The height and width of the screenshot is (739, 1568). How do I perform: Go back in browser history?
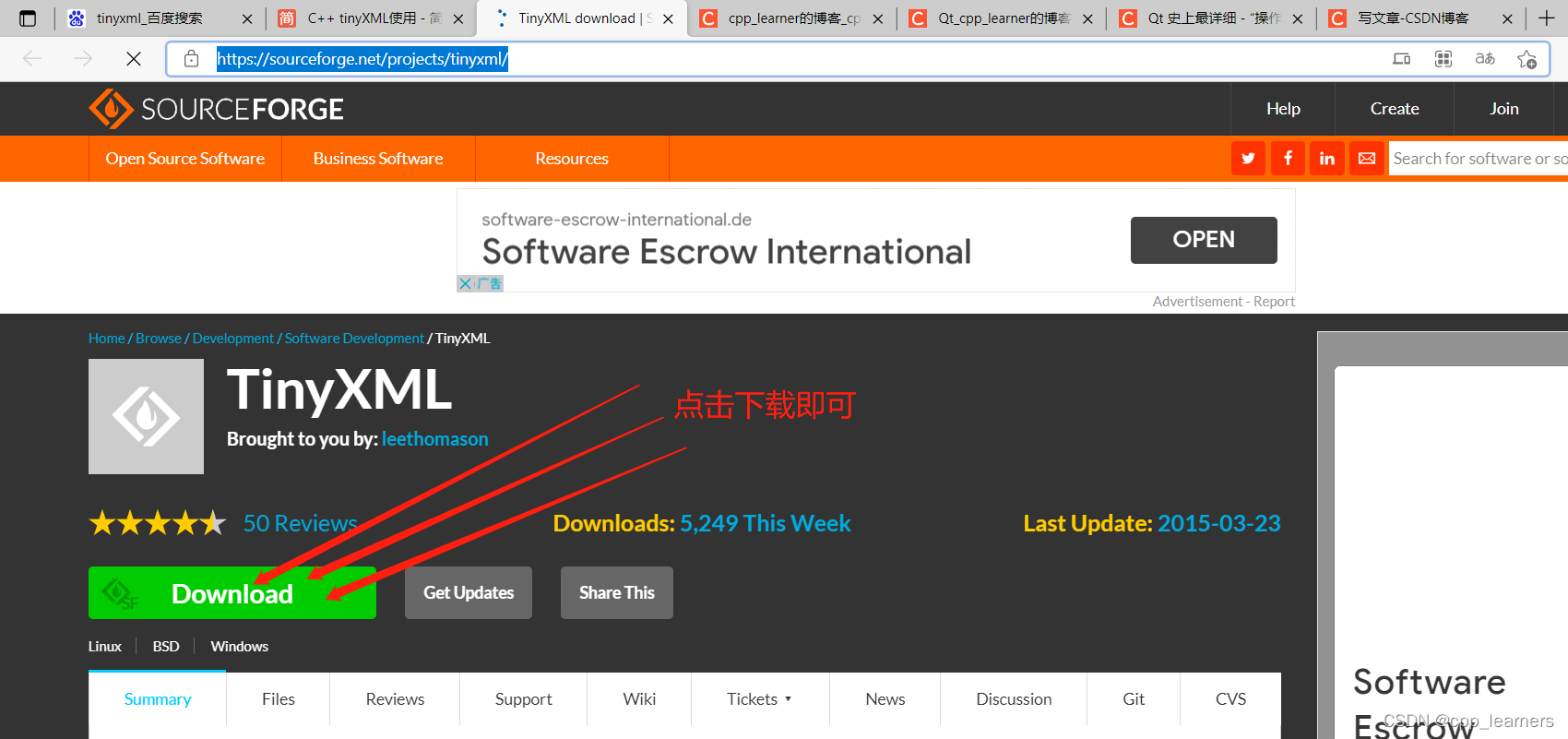(32, 59)
